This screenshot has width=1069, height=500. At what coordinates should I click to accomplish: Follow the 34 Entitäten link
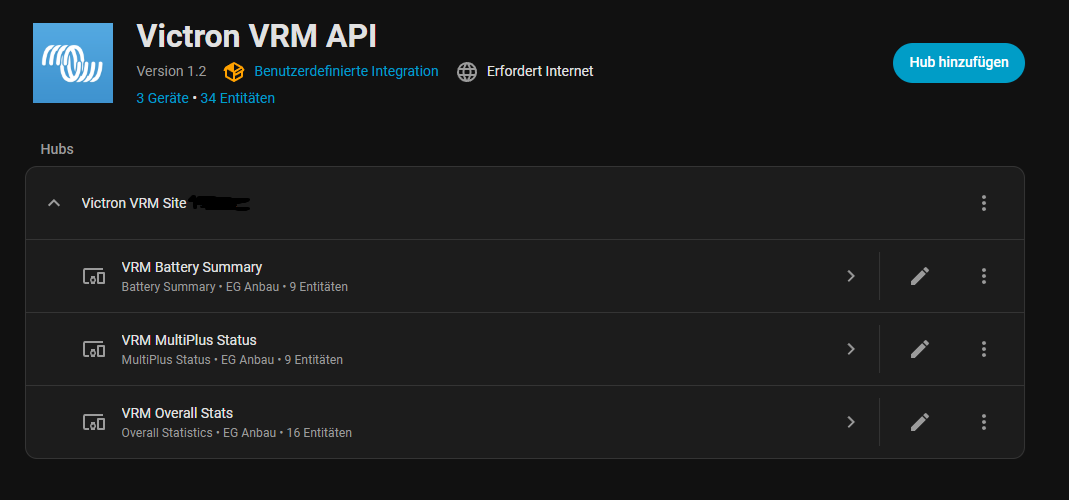237,98
